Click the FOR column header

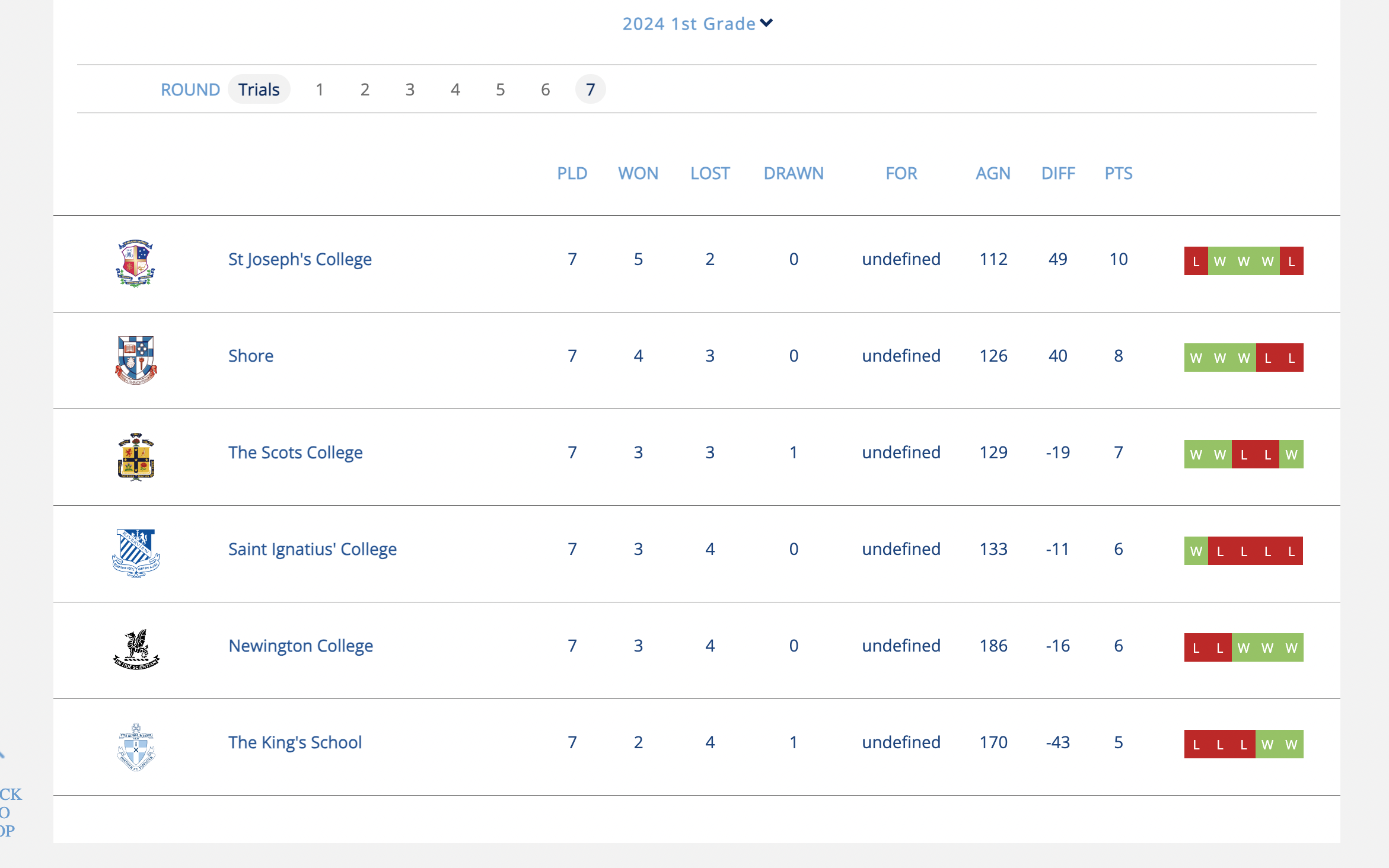point(901,173)
